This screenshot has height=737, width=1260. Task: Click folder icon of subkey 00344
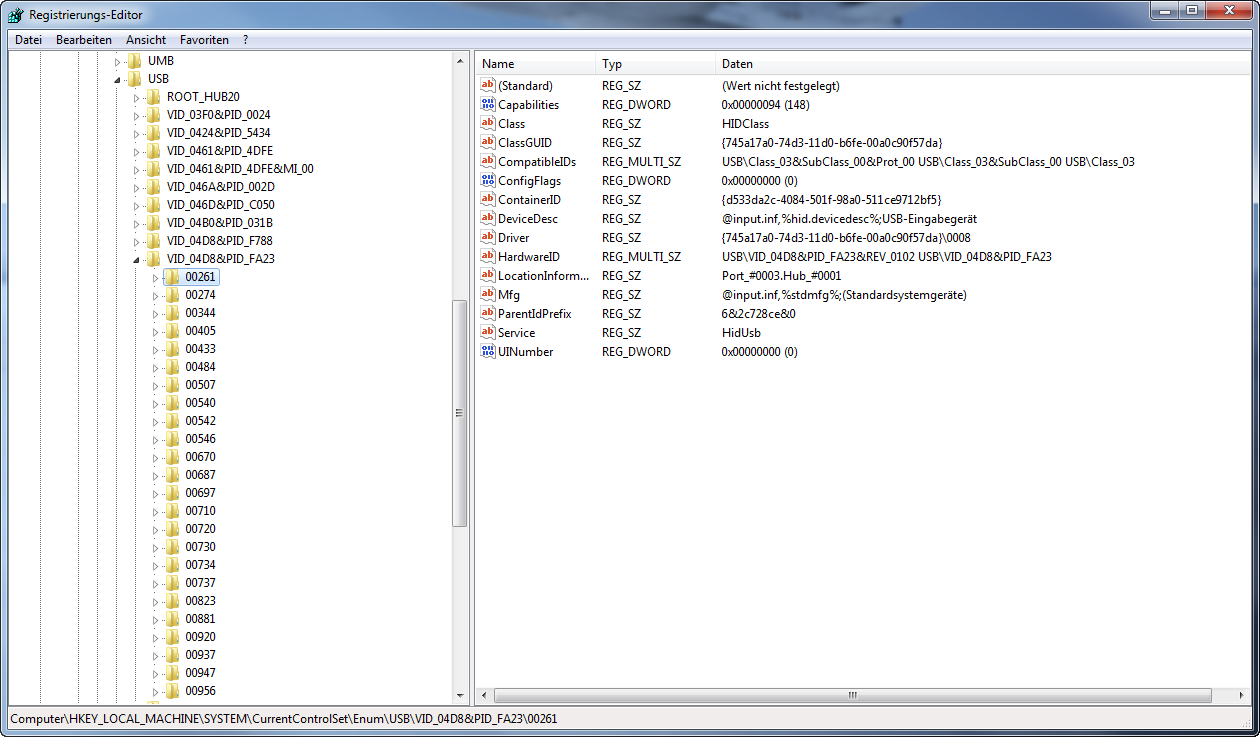coord(172,313)
